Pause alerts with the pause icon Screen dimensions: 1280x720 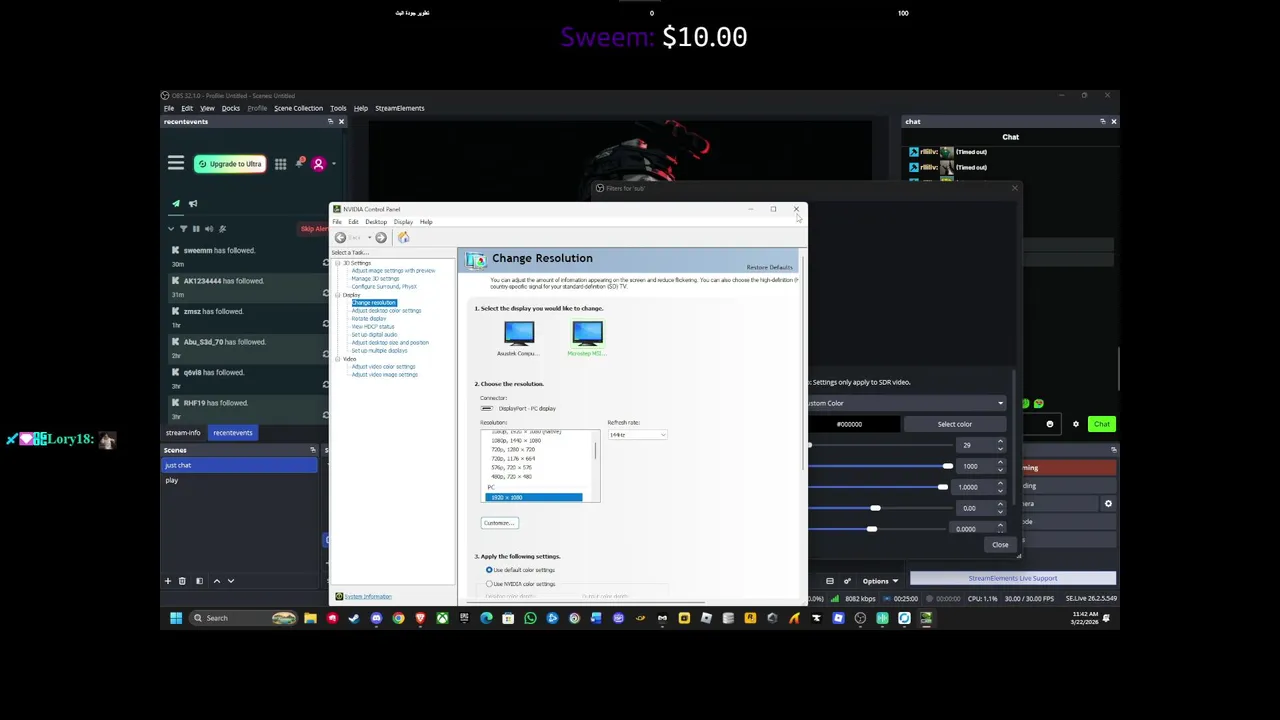pyautogui.click(x=196, y=229)
